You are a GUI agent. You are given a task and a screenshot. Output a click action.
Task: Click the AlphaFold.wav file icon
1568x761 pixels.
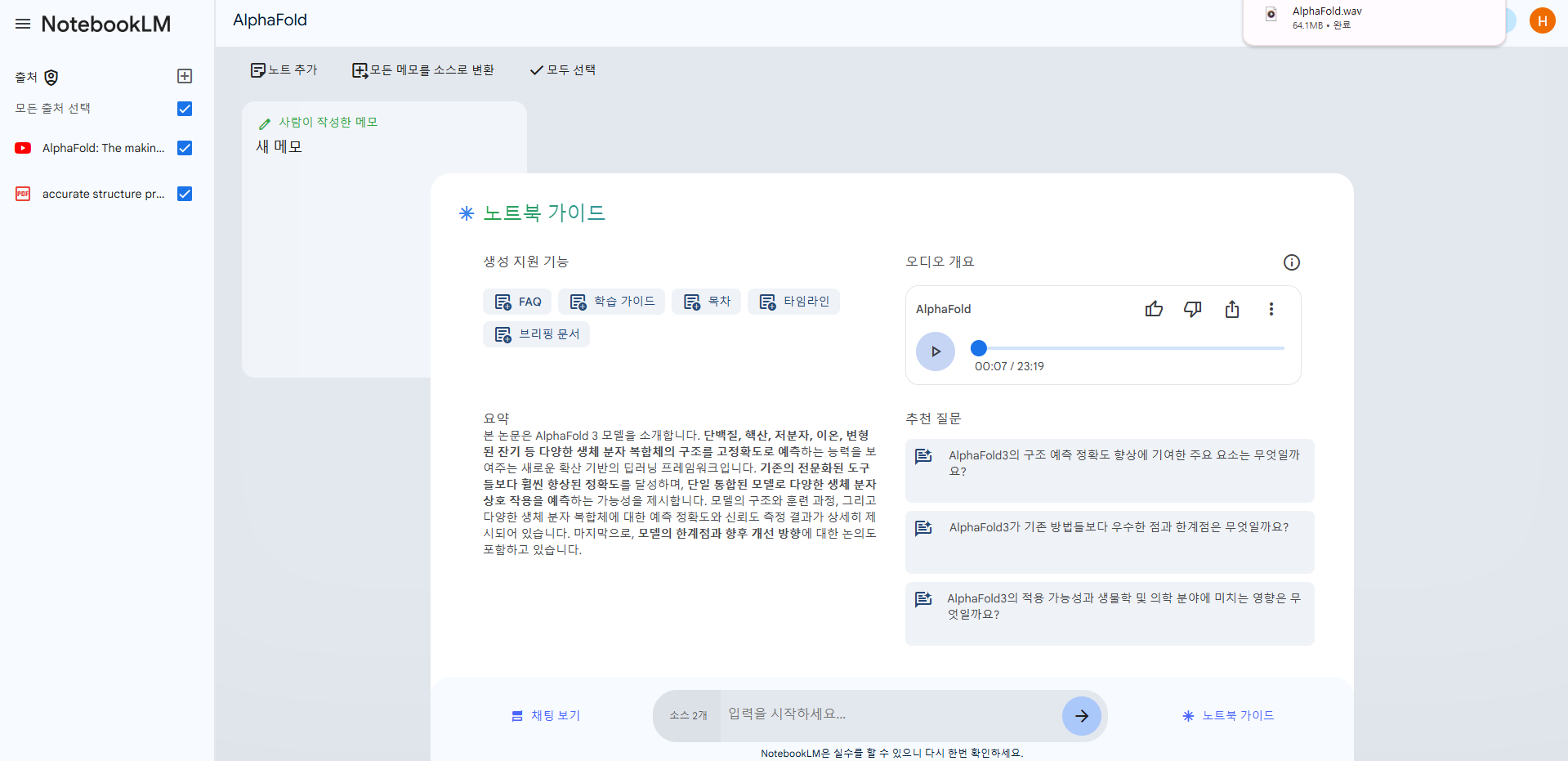pyautogui.click(x=1271, y=14)
